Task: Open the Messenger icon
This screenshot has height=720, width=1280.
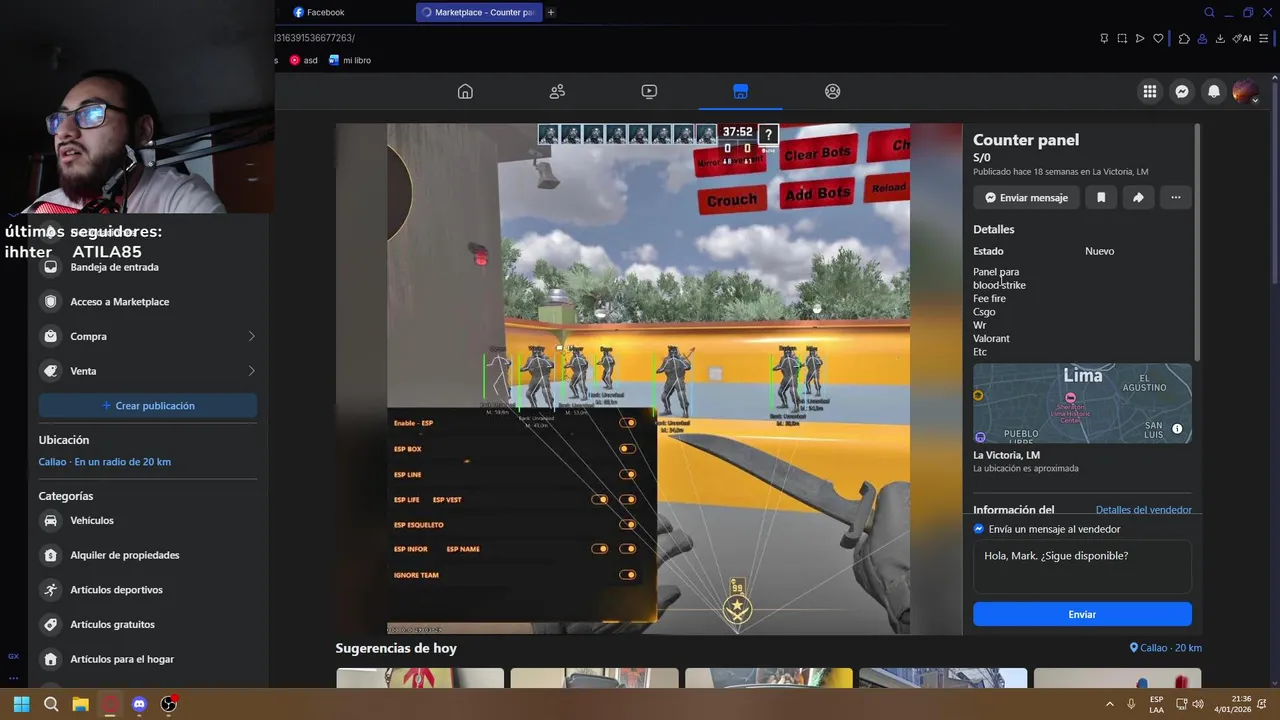Action: pyautogui.click(x=1182, y=91)
